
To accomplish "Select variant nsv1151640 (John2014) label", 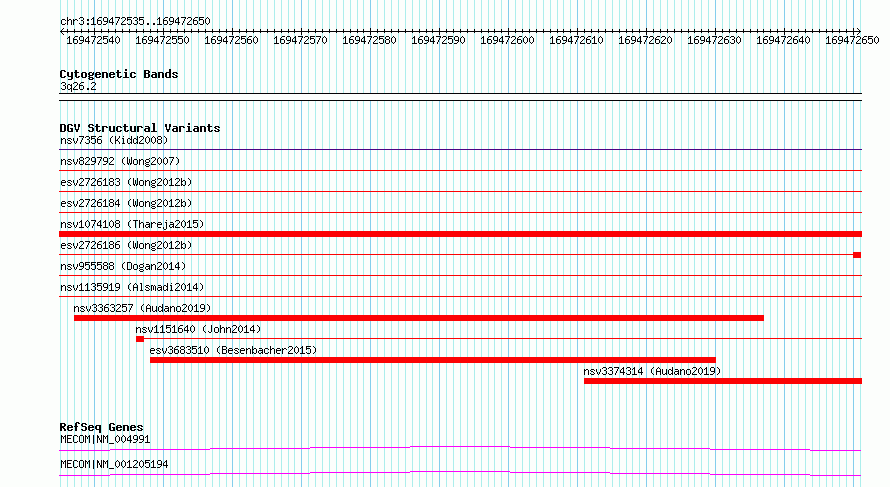I will (x=198, y=329).
